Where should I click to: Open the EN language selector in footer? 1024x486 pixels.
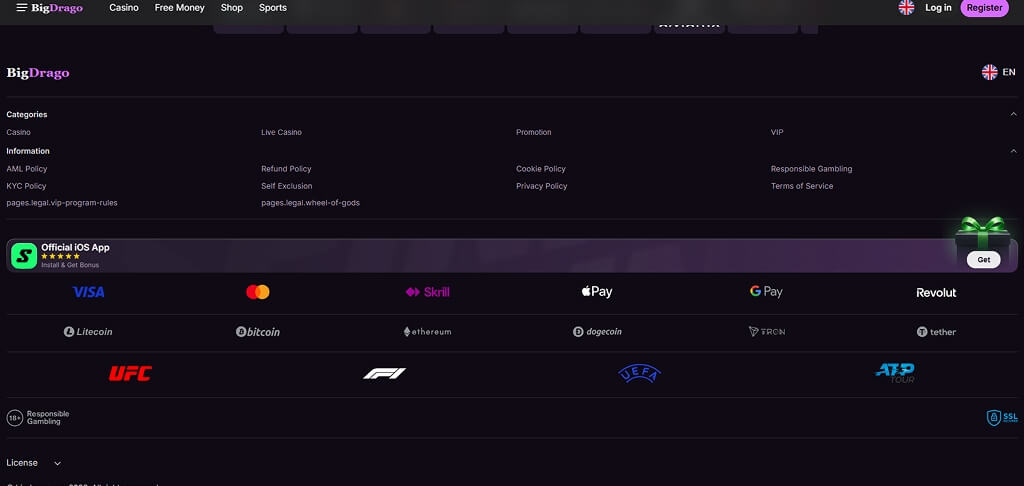click(999, 73)
